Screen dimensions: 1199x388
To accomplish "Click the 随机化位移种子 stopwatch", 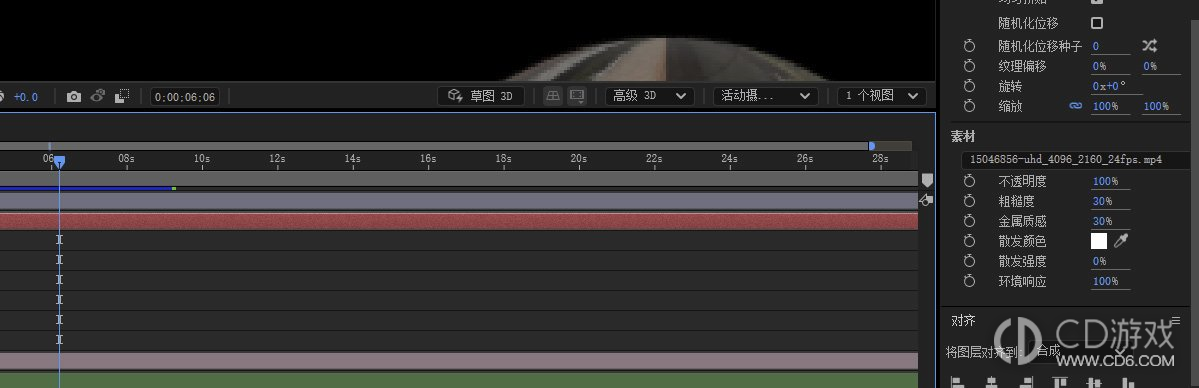I will click(970, 46).
